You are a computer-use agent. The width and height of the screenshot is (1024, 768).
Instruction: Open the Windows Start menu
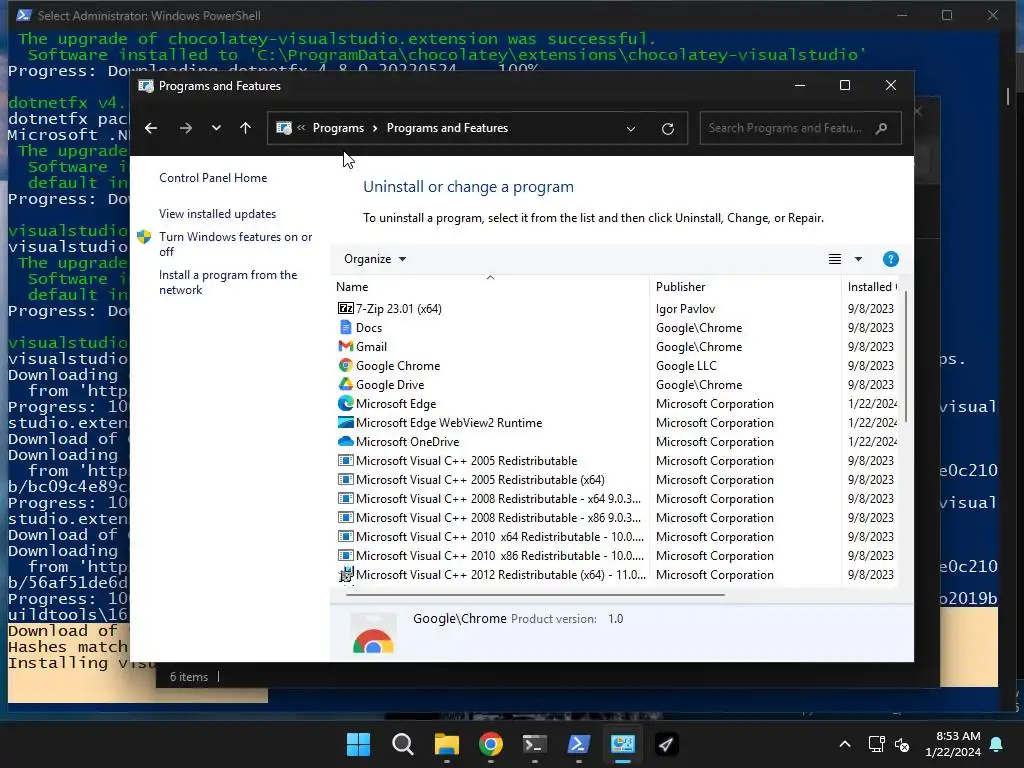pos(358,744)
